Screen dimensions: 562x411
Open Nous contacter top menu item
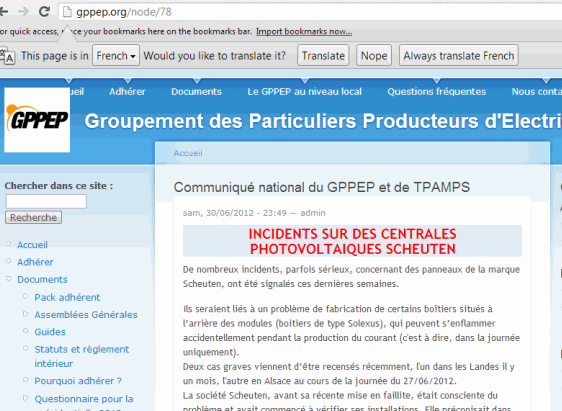(537, 92)
